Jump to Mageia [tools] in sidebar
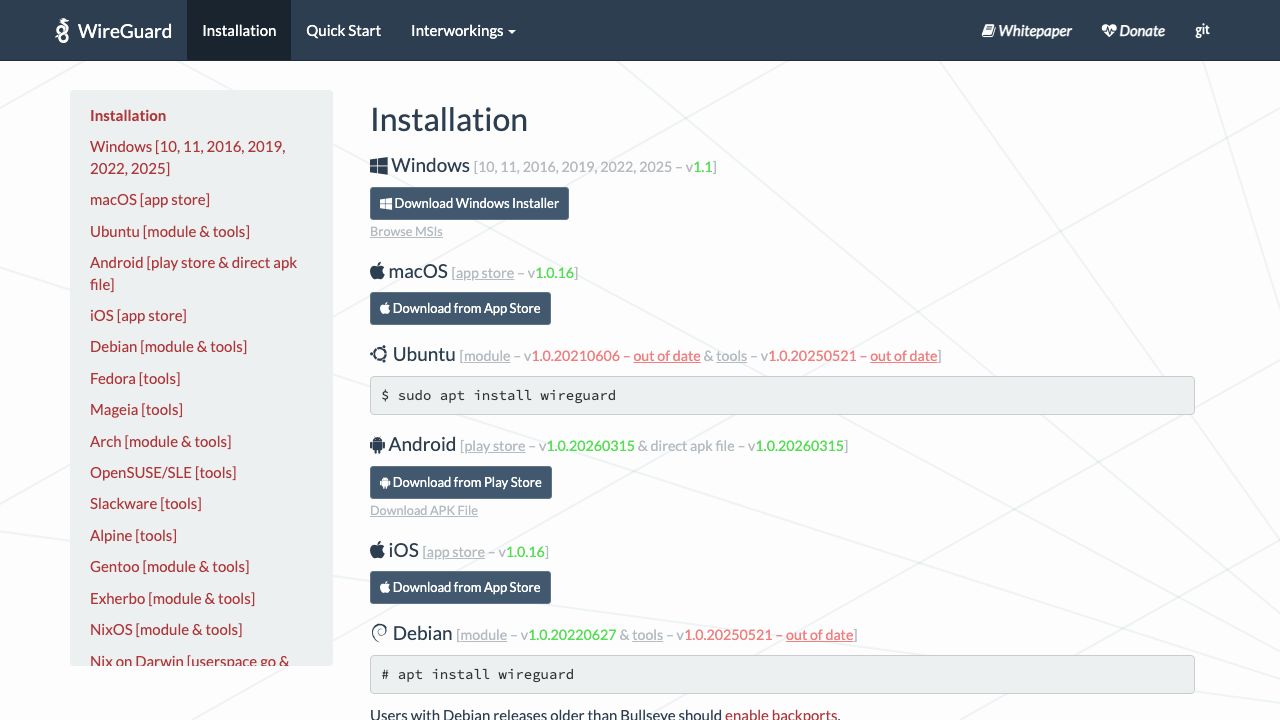1280x720 pixels. coord(136,409)
